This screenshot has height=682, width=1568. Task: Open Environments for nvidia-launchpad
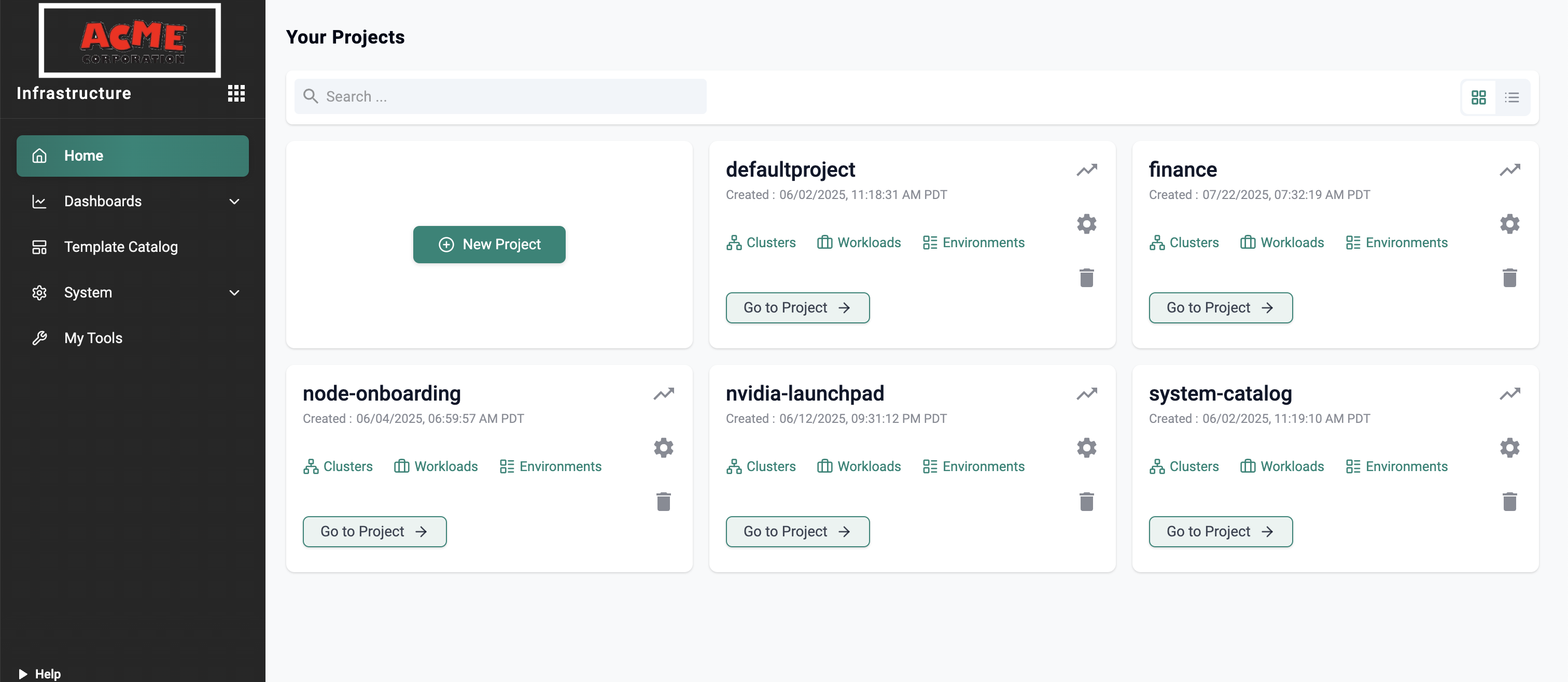(973, 466)
